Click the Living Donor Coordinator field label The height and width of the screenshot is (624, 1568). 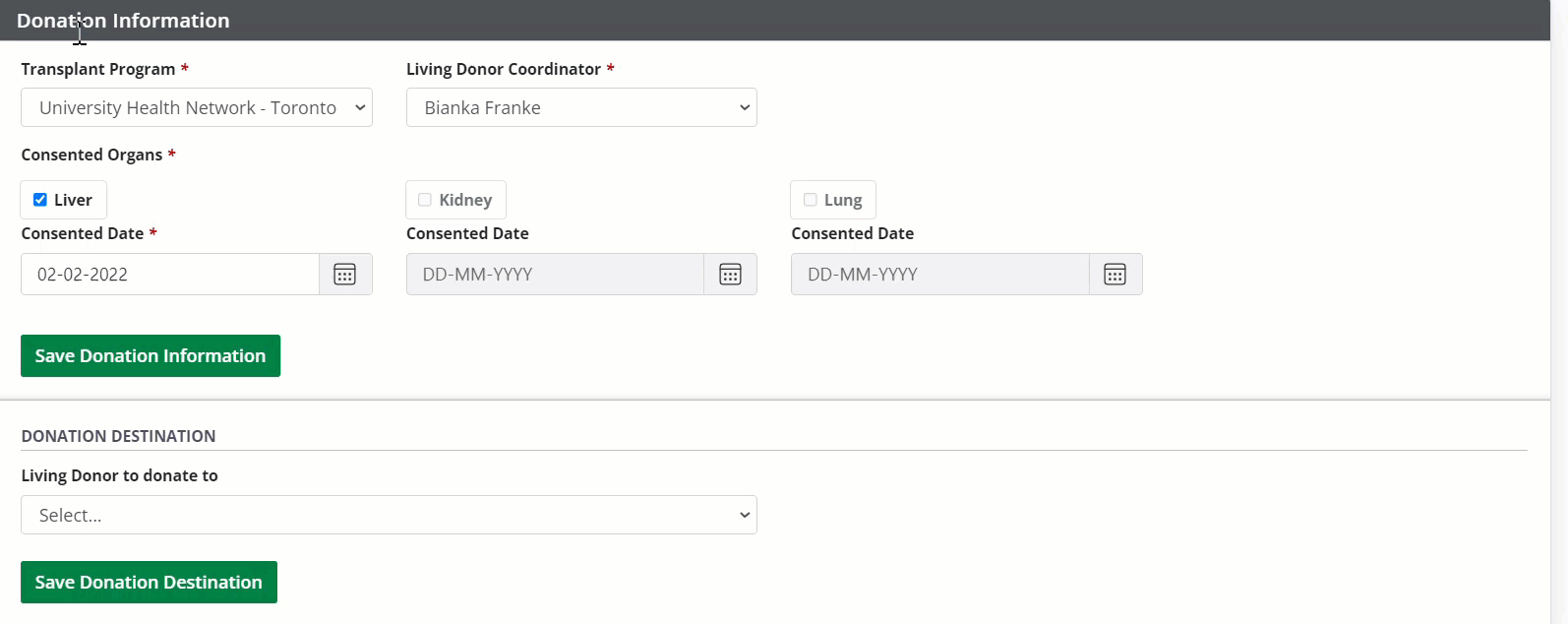503,69
